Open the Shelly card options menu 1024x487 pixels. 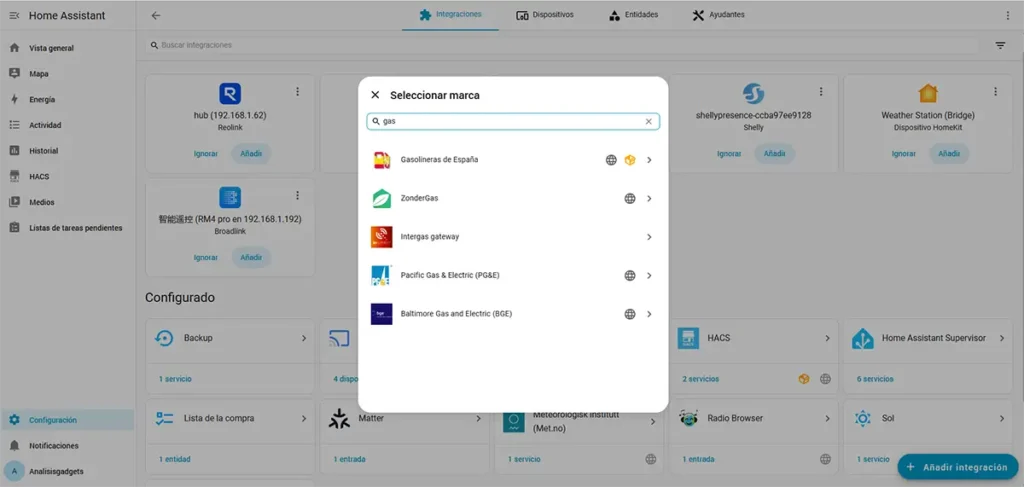(x=821, y=91)
